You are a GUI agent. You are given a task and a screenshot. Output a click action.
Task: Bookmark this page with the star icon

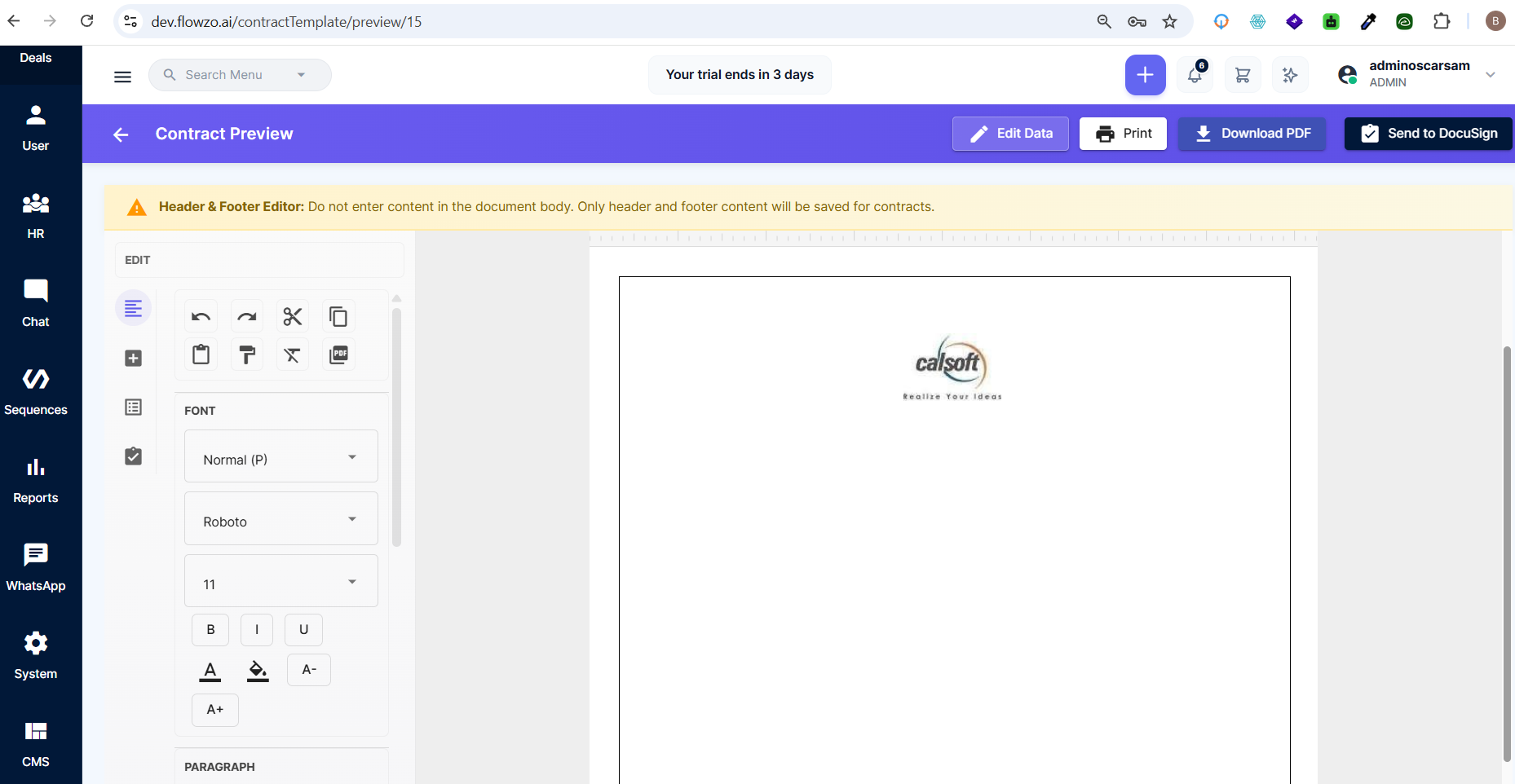pyautogui.click(x=1170, y=21)
